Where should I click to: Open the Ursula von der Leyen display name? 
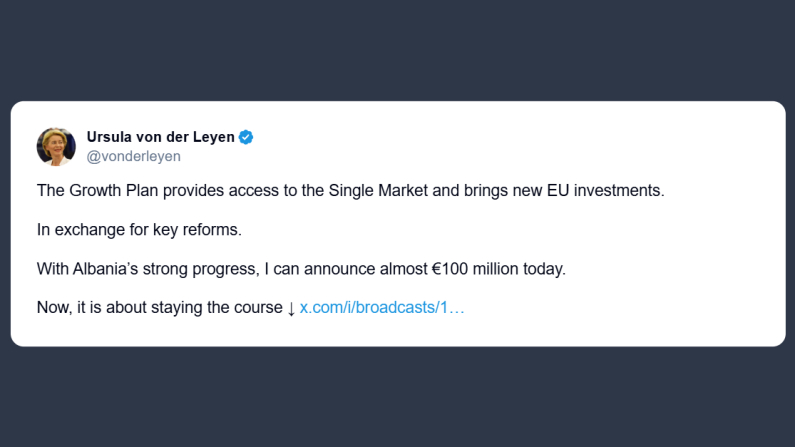point(161,137)
